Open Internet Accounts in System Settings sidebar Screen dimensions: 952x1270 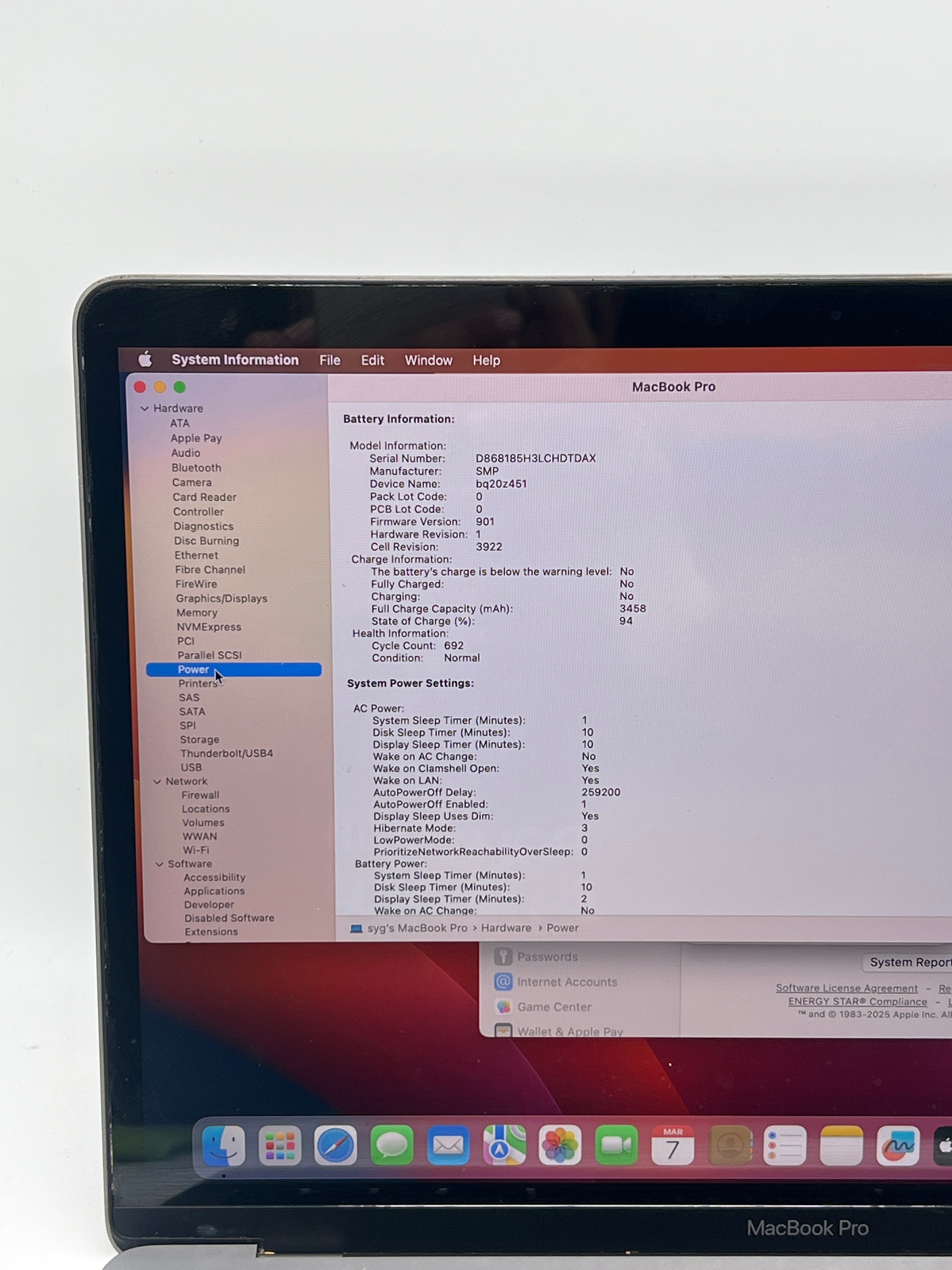[567, 982]
